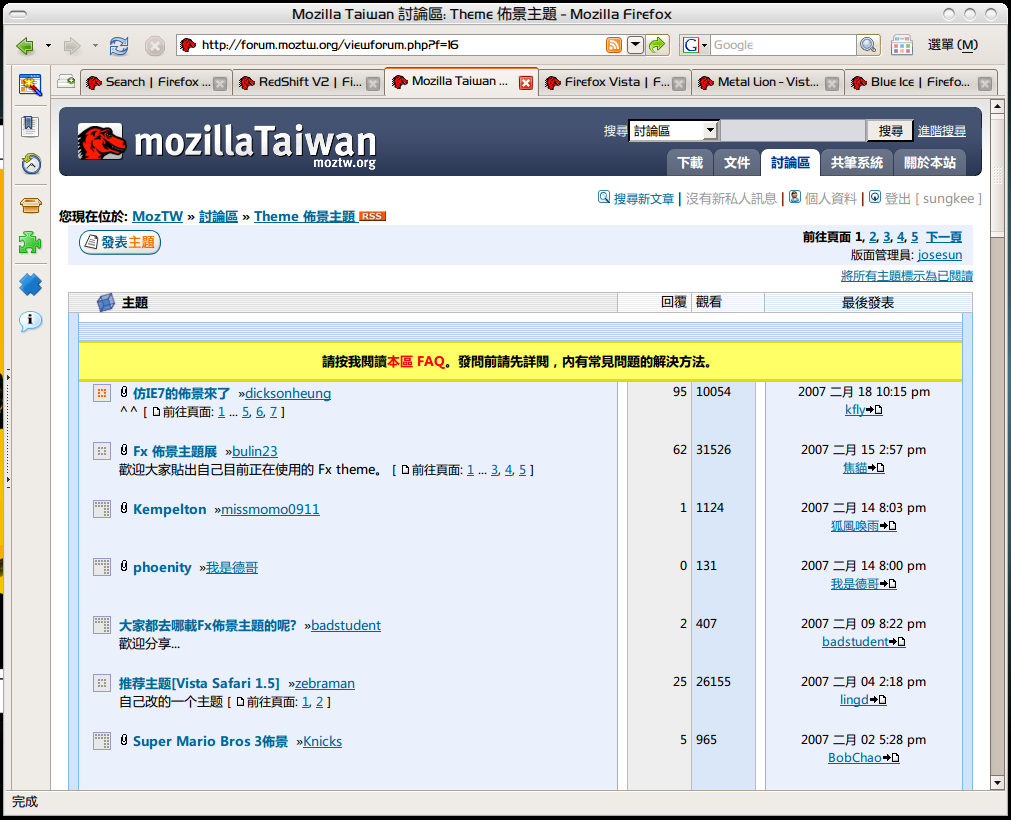Click the Reload page toolbar icon
Viewport: 1011px width, 820px height.
point(119,46)
